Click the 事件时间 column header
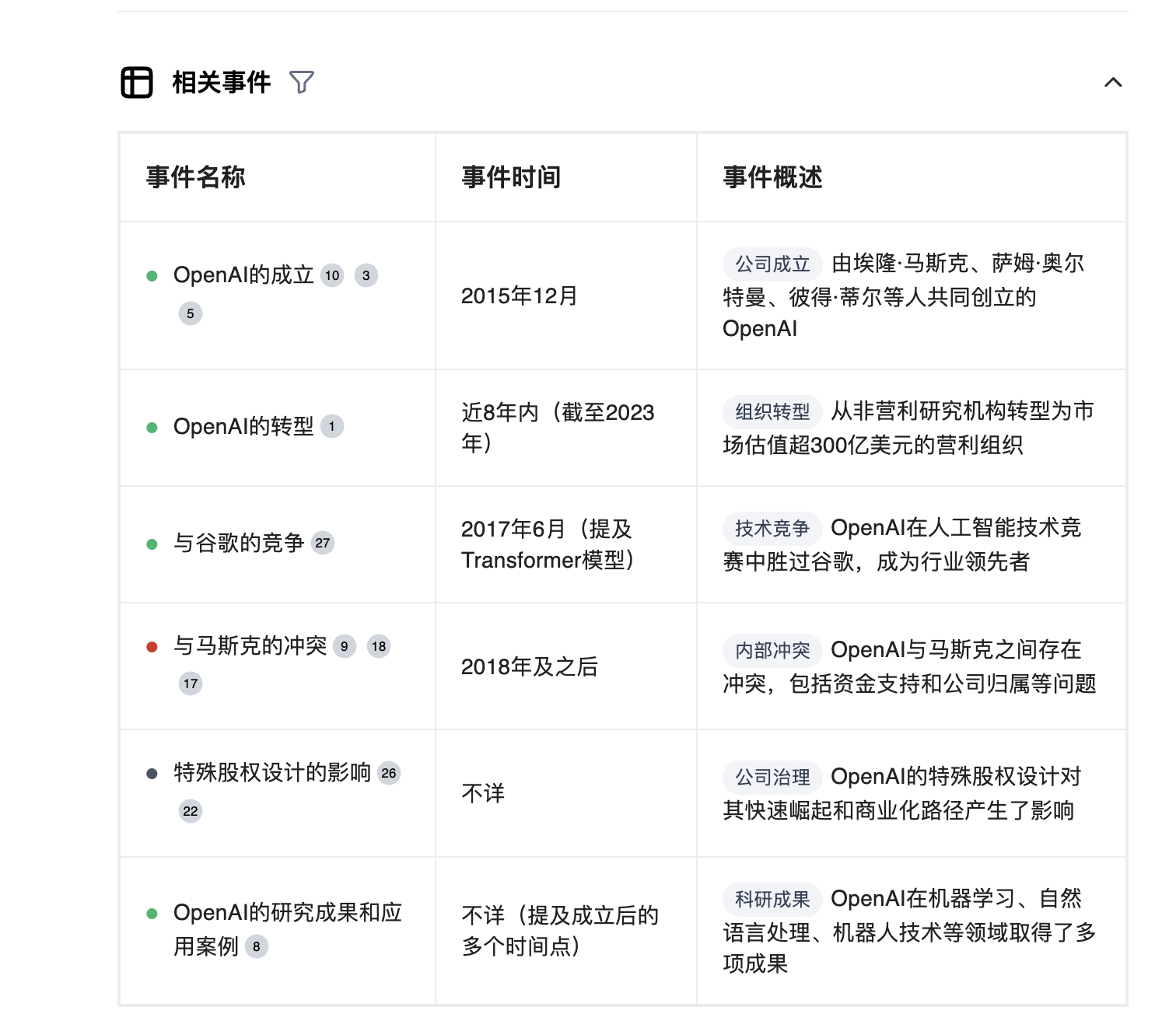1176x1028 pixels. (x=511, y=177)
